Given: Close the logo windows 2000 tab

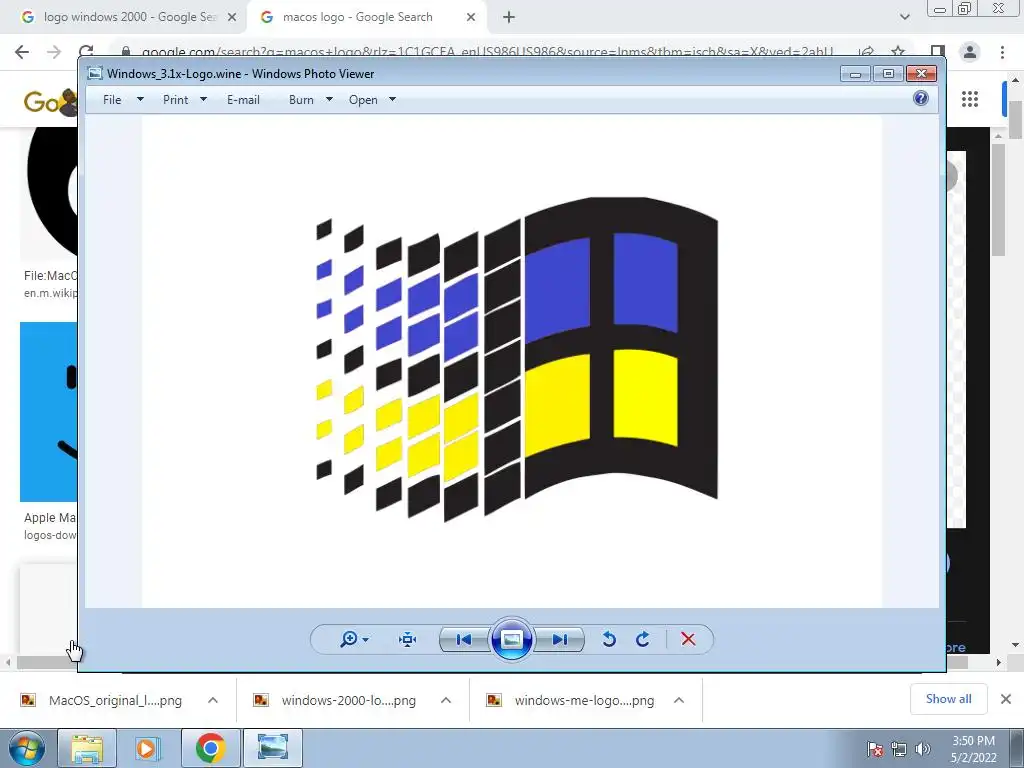Looking at the screenshot, I should point(232,18).
